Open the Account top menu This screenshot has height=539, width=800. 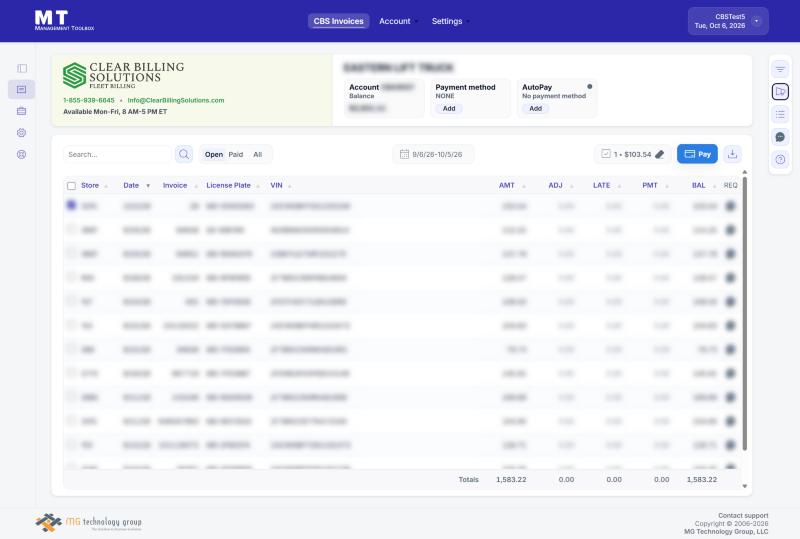click(x=398, y=21)
